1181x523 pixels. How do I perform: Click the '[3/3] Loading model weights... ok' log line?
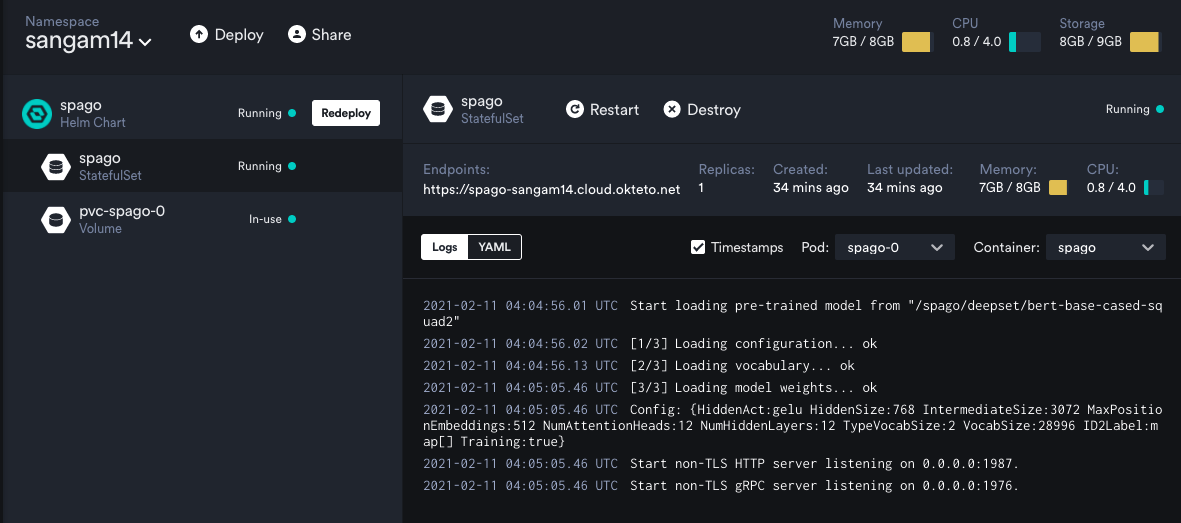pyautogui.click(x=650, y=387)
